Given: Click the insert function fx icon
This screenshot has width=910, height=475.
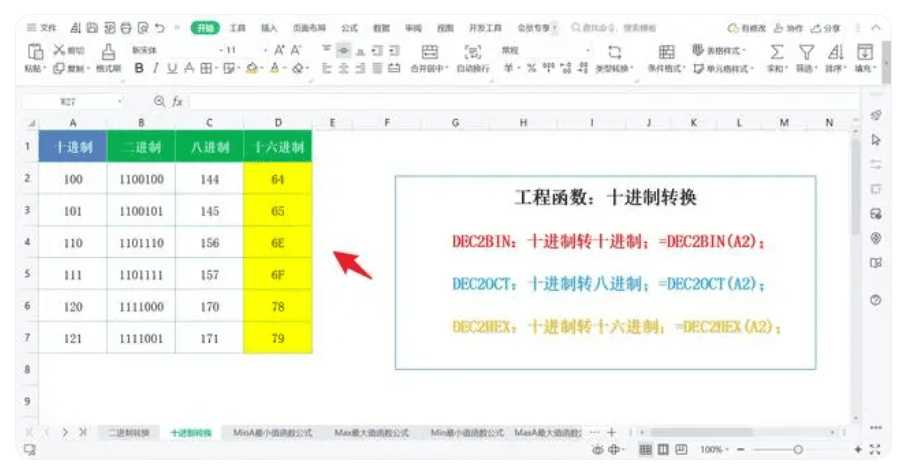Looking at the screenshot, I should tap(176, 101).
